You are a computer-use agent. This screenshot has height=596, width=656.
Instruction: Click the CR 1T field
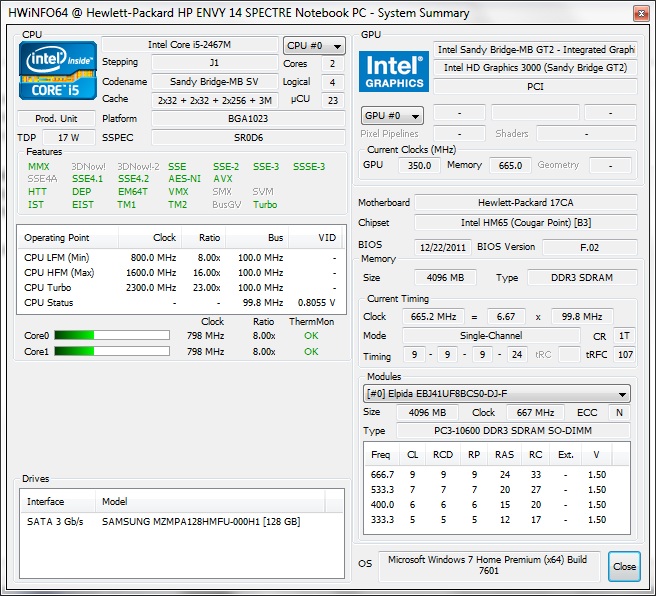[x=625, y=335]
